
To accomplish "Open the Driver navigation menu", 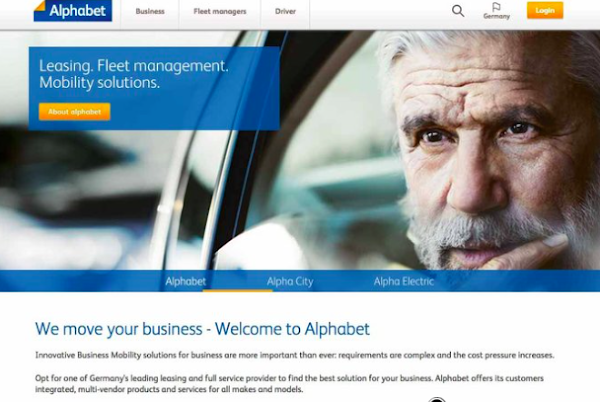I will click(285, 11).
